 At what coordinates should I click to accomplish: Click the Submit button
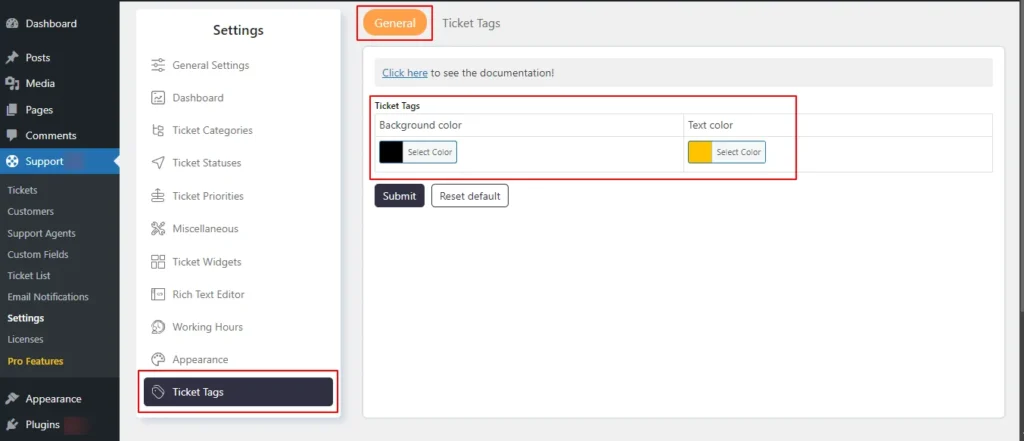[399, 196]
